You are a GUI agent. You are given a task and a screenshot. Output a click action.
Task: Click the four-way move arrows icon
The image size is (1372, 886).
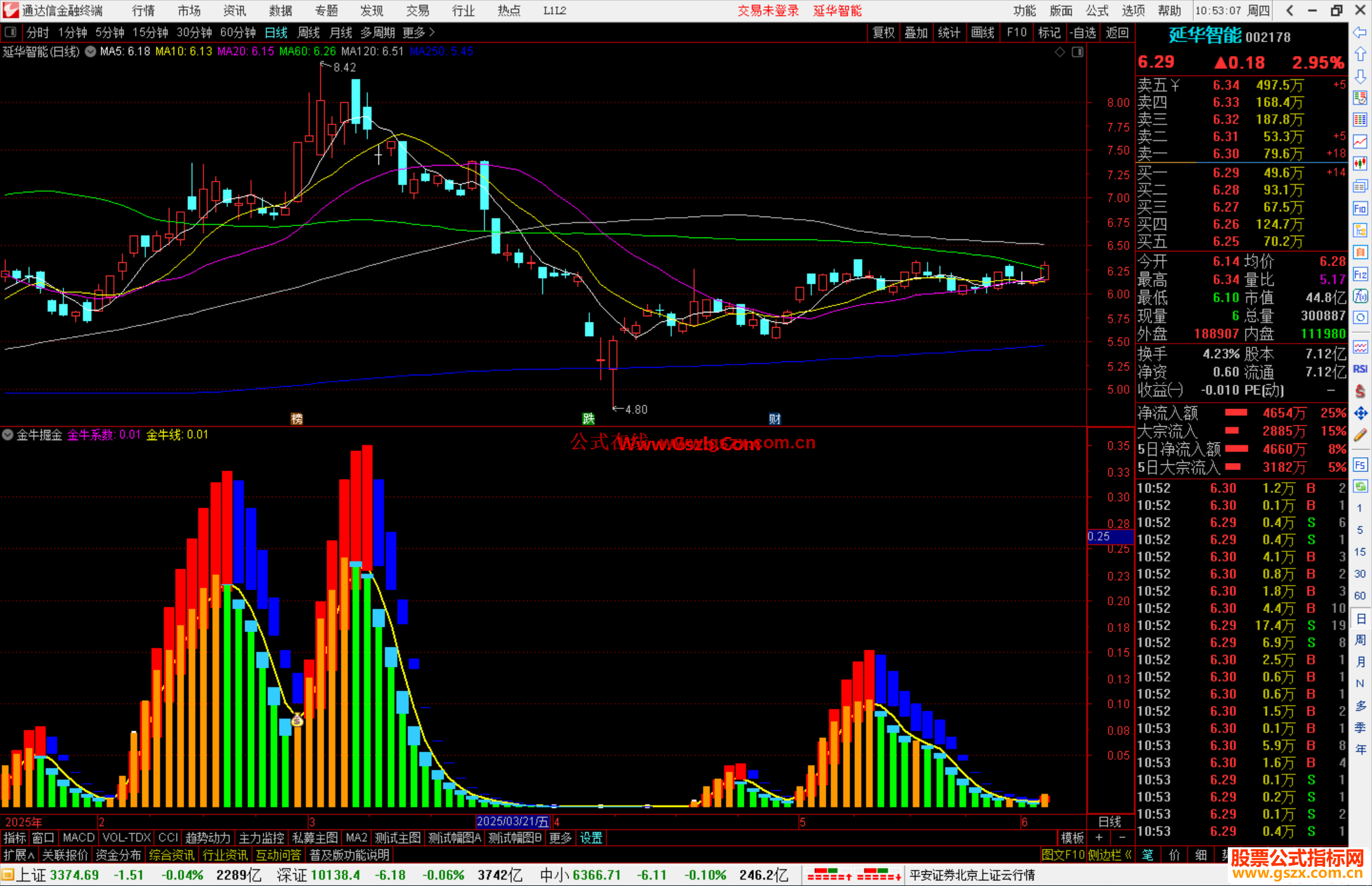pos(1360,413)
